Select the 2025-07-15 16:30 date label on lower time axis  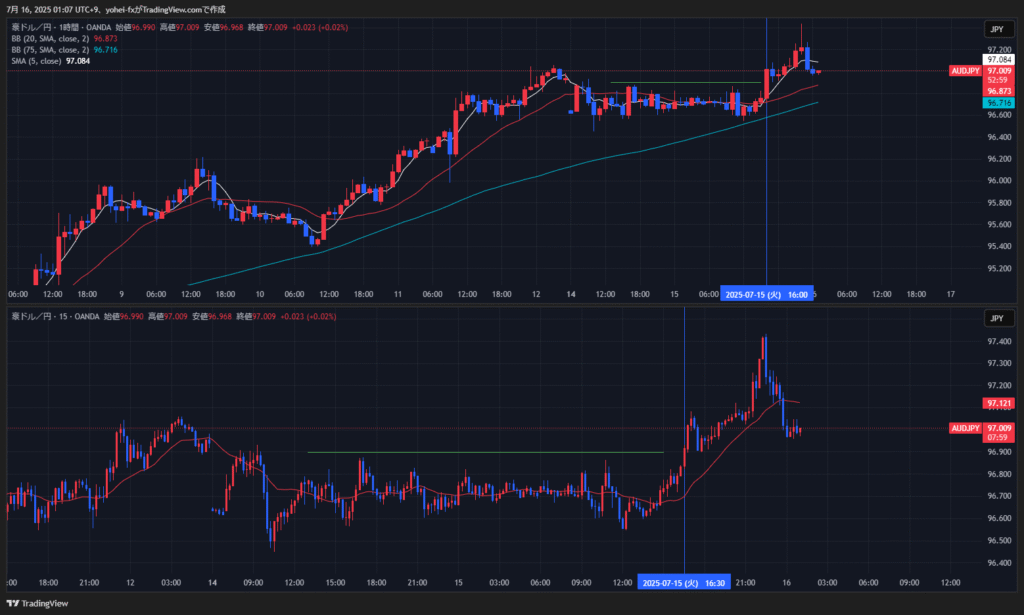tap(684, 583)
